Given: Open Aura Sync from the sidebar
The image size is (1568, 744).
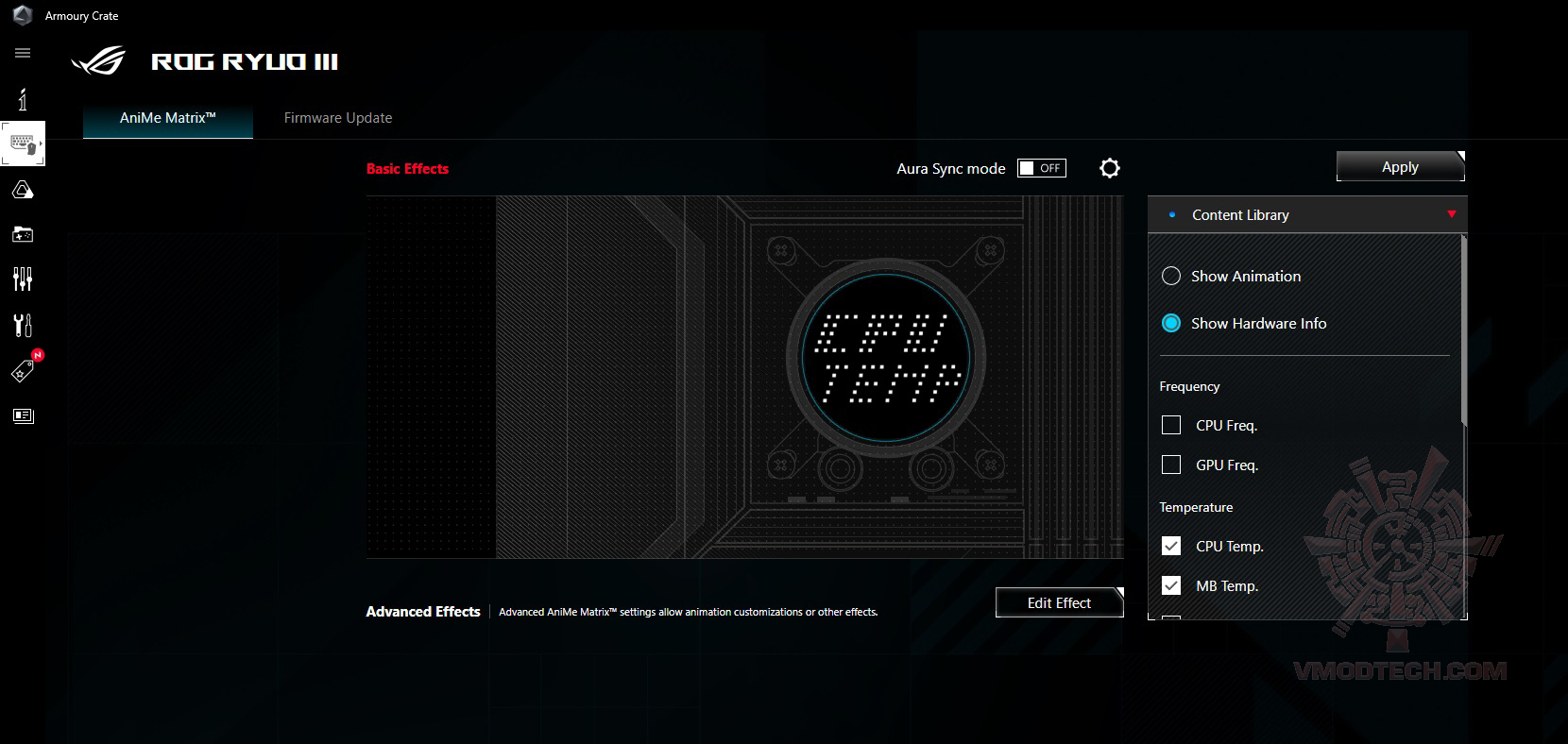Looking at the screenshot, I should click(x=23, y=190).
